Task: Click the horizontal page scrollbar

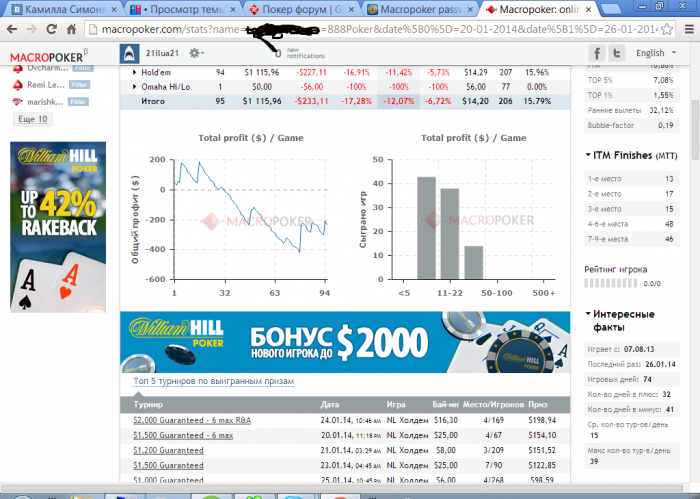Action: click(342, 487)
